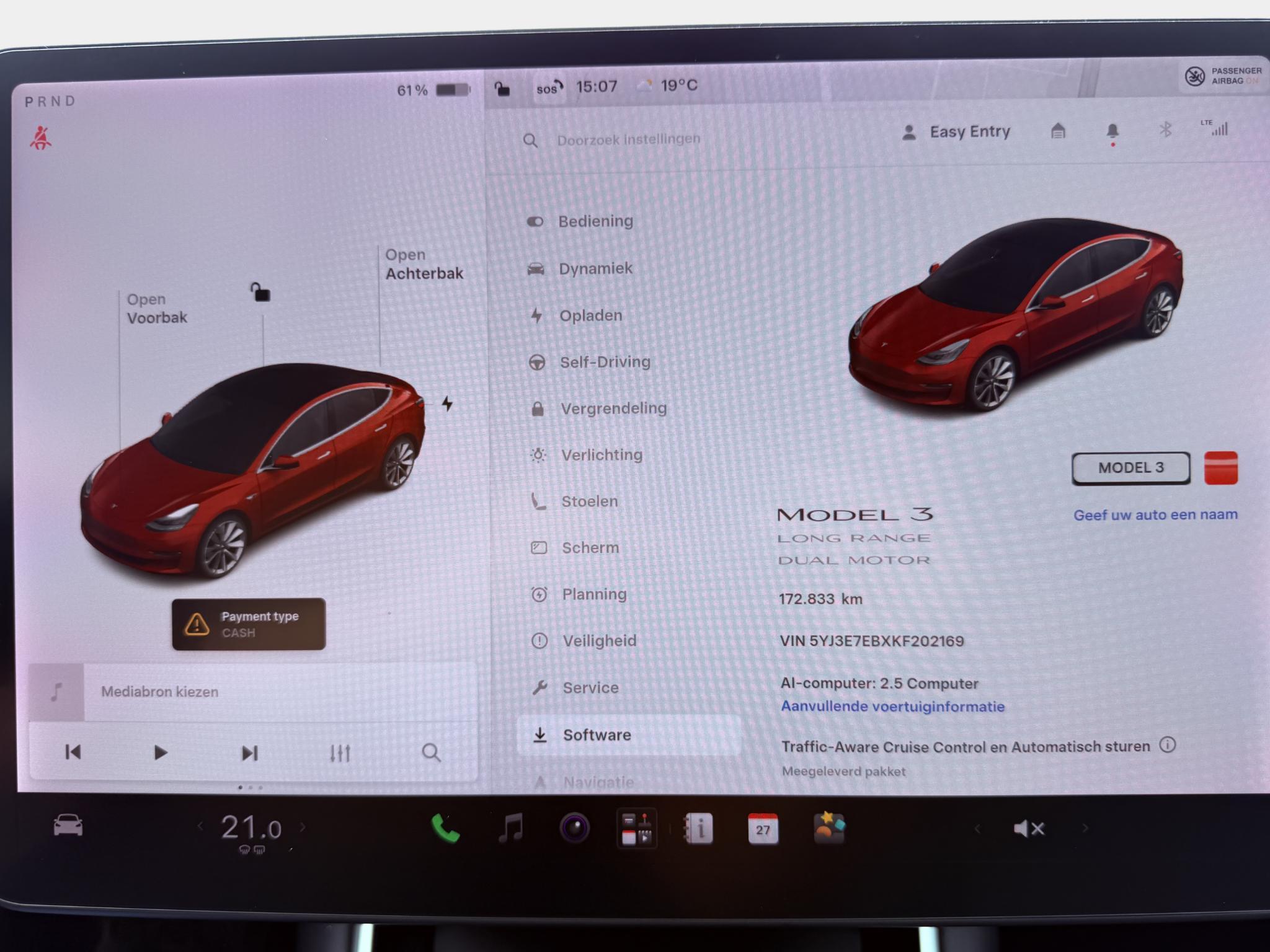The height and width of the screenshot is (952, 1270).
Task: Open the Opladen charging menu
Action: (575, 315)
